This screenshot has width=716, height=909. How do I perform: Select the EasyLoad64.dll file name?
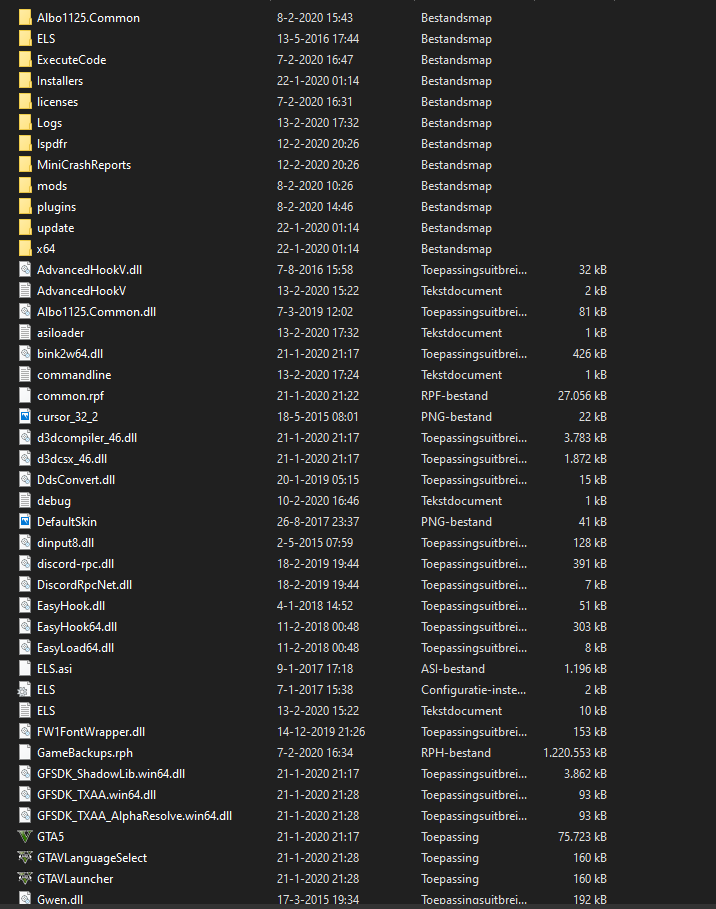[75, 648]
